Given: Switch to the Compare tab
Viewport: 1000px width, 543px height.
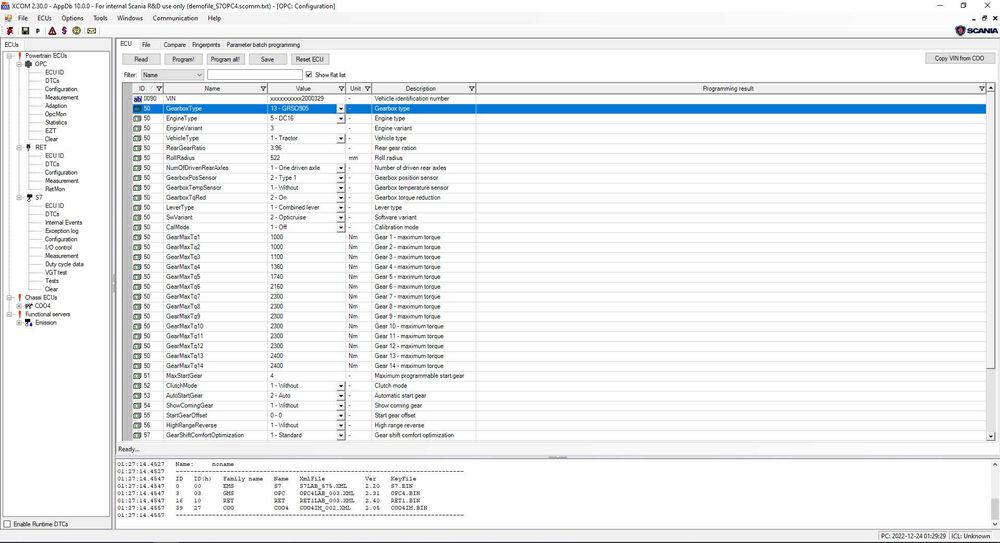Looking at the screenshot, I should pyautogui.click(x=174, y=45).
